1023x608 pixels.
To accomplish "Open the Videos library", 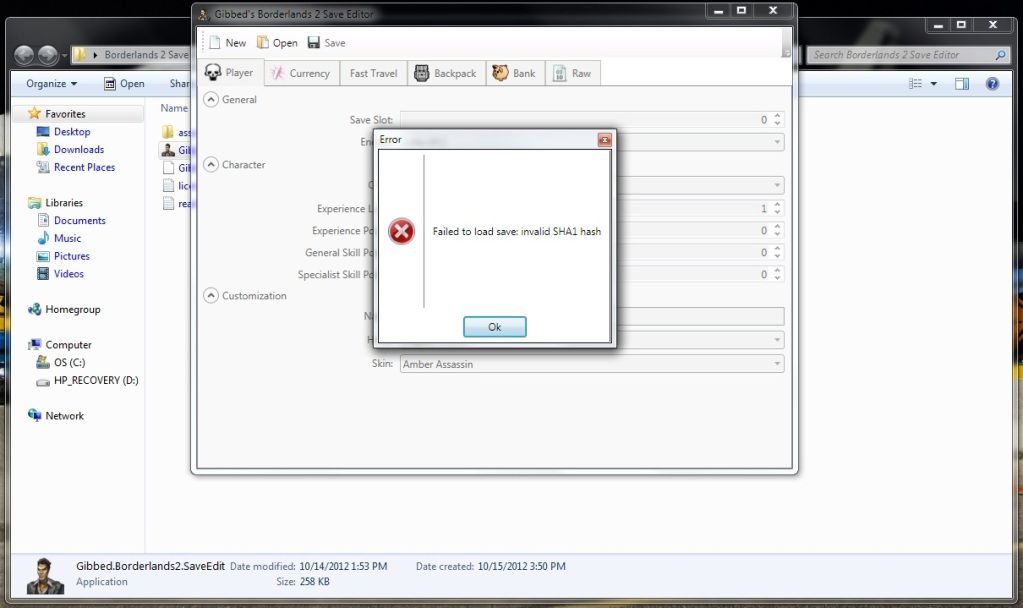I will coord(69,273).
